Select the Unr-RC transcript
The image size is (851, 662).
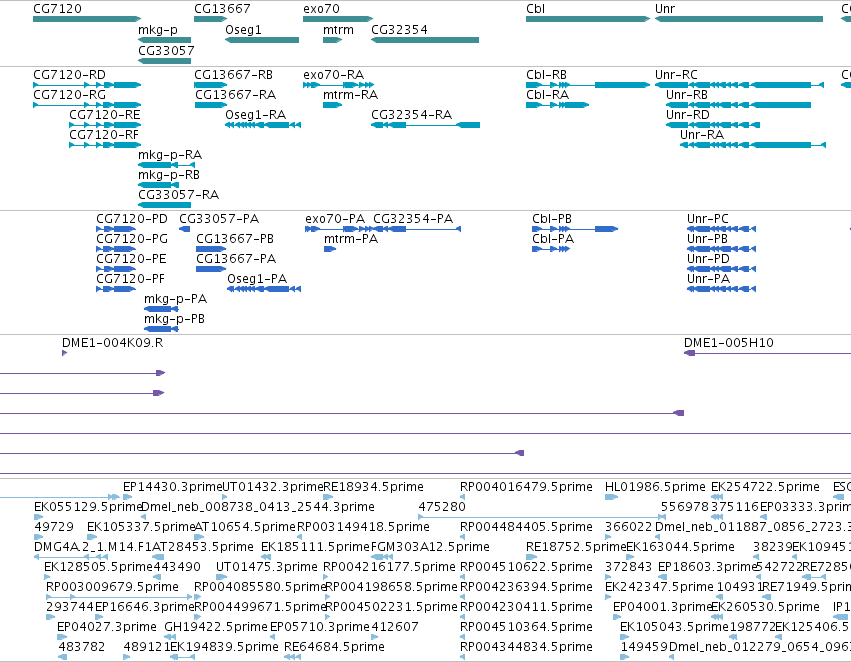(739, 85)
